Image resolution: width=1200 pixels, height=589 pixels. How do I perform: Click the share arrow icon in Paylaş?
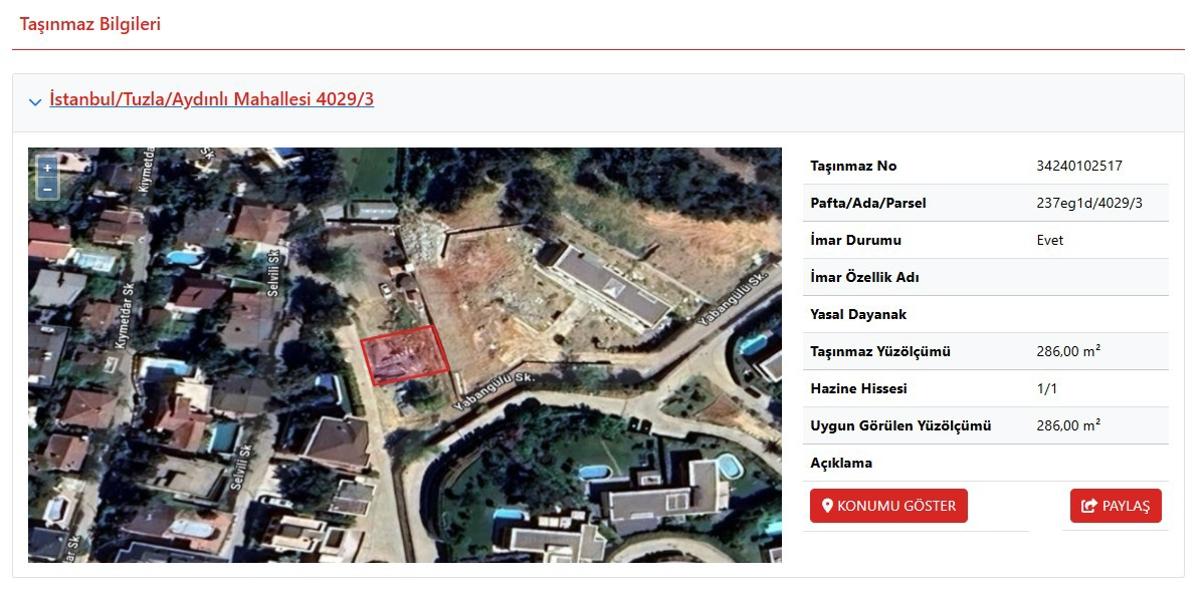tap(1089, 506)
